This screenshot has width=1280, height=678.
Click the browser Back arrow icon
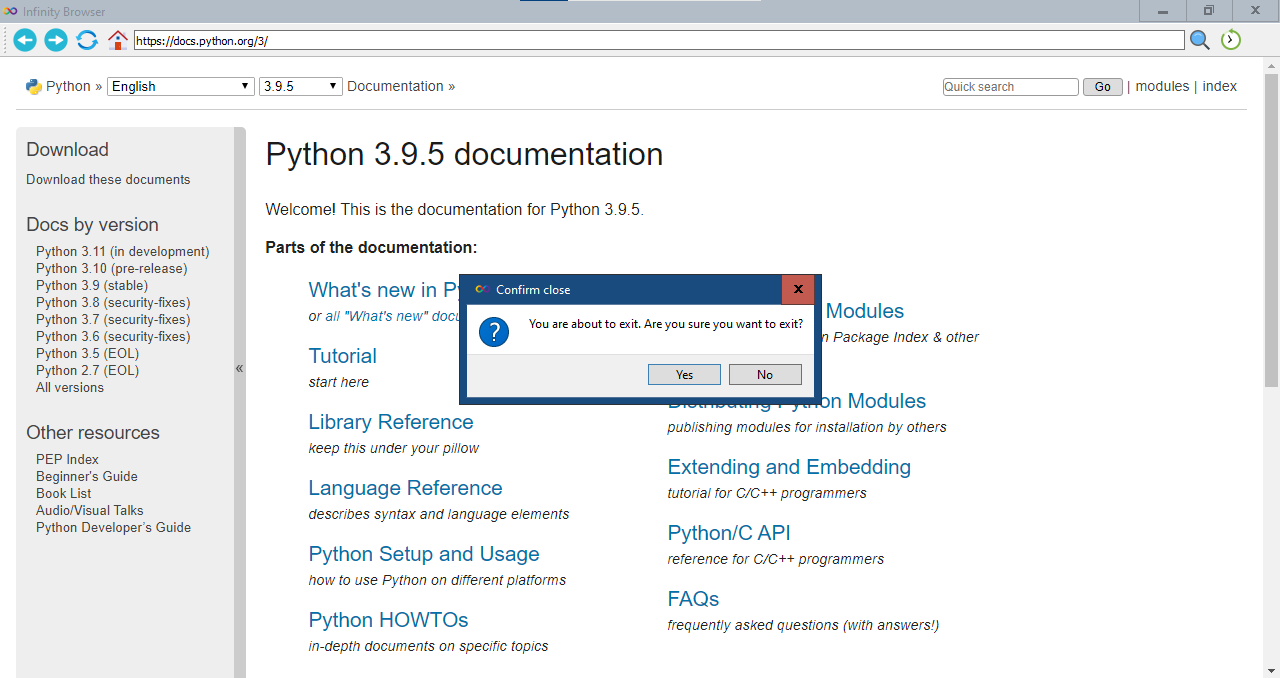pyautogui.click(x=25, y=40)
